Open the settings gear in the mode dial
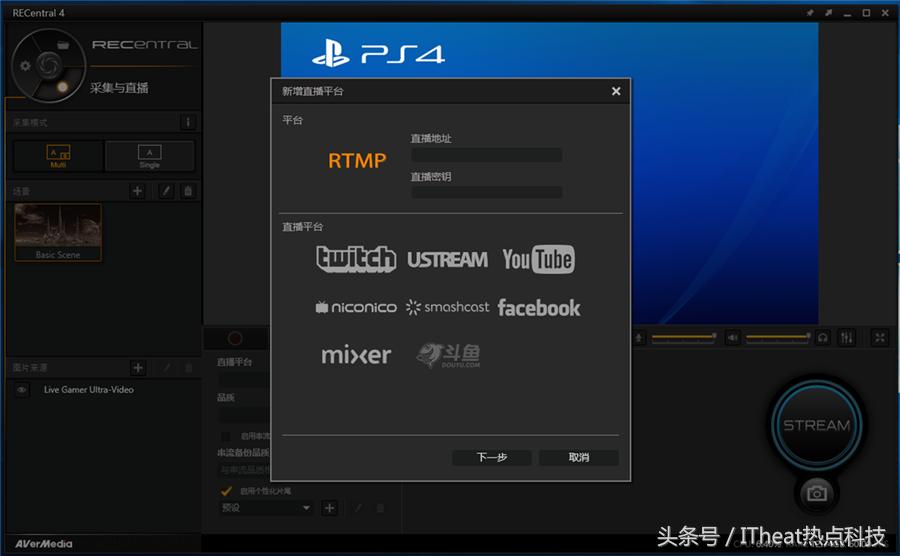900x556 pixels. tap(25, 65)
